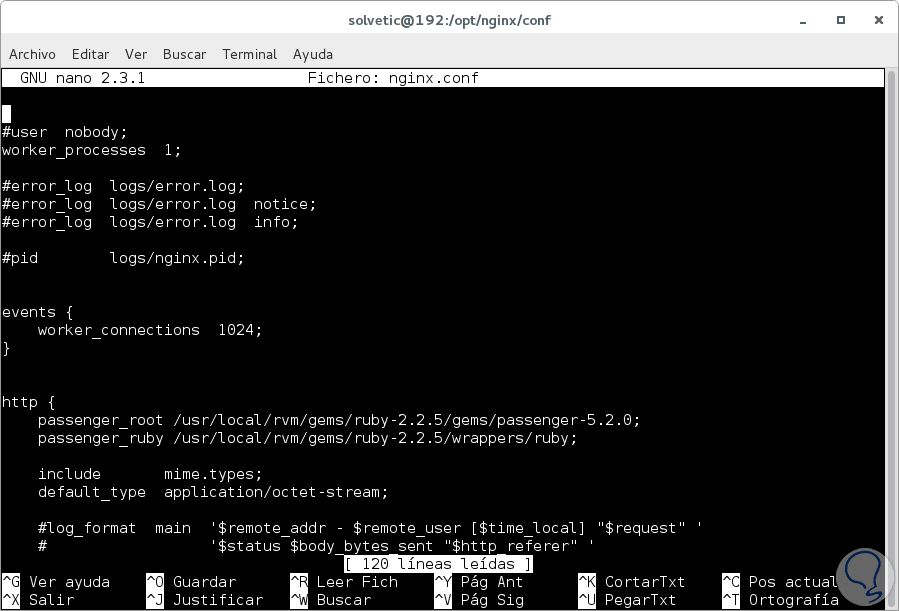Use the PegarTxt paste text shortcut
The height and width of the screenshot is (611, 899).
click(635, 599)
